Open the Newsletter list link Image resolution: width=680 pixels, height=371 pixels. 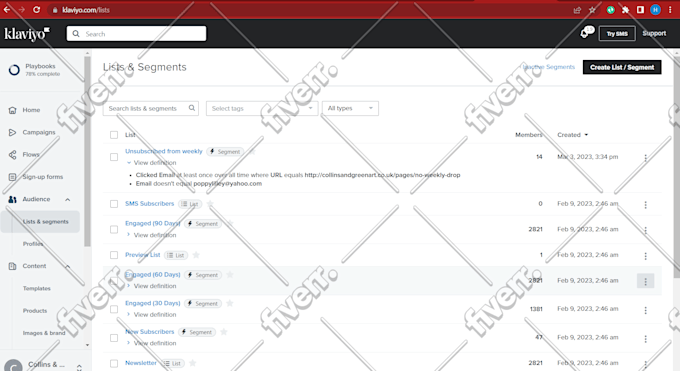(x=141, y=363)
